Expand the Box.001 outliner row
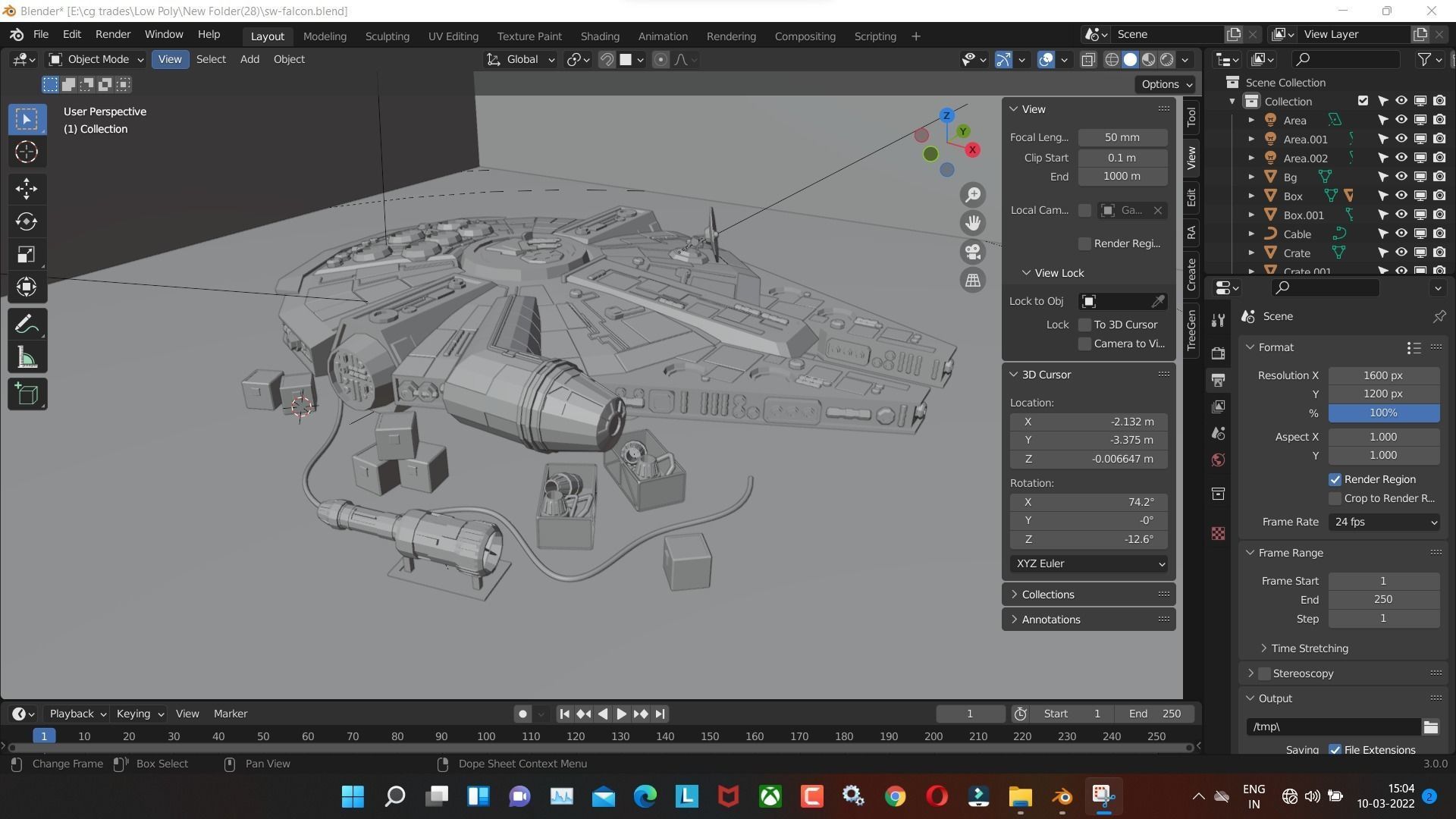The width and height of the screenshot is (1456, 819). (1251, 215)
